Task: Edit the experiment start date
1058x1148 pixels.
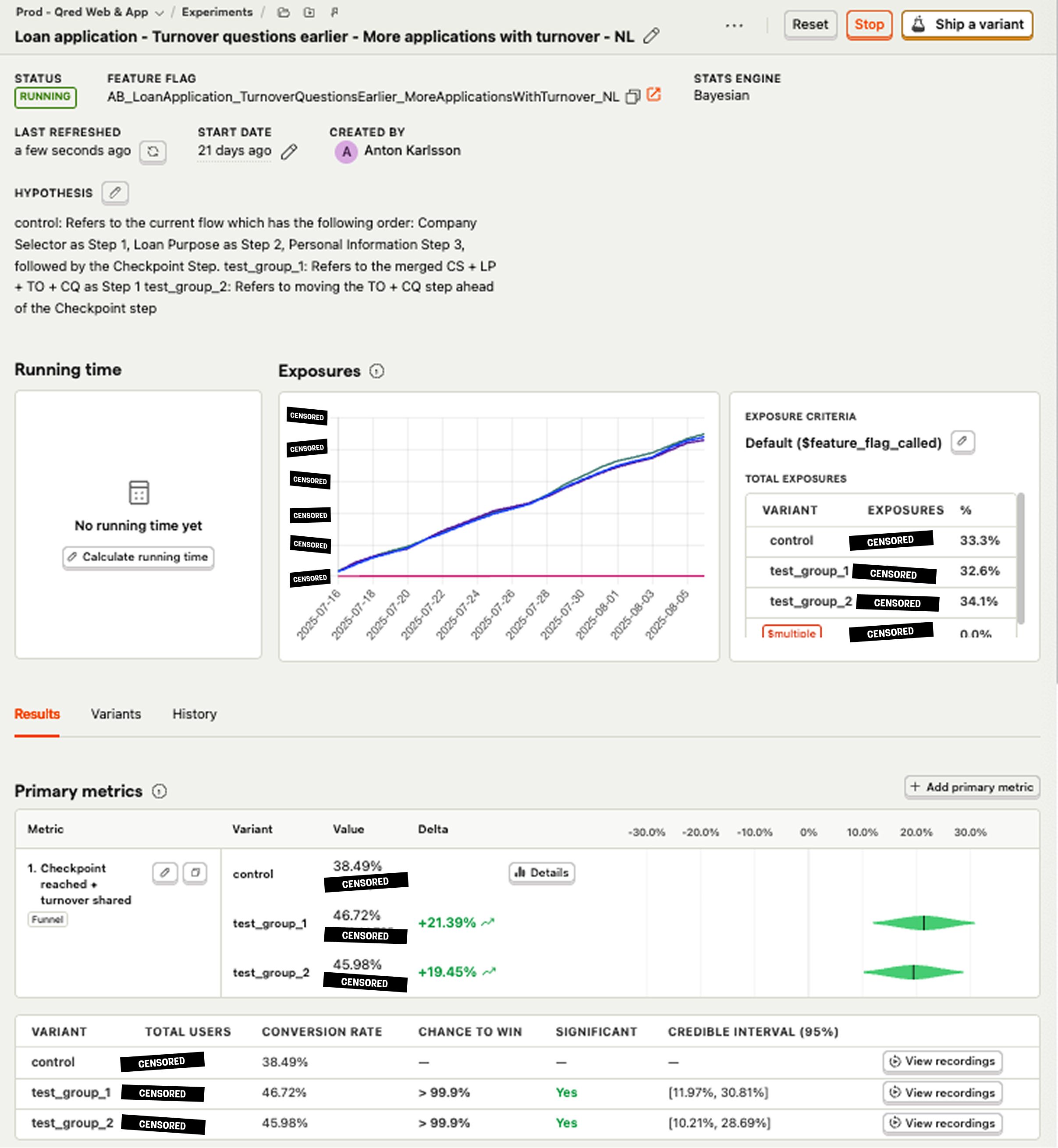Action: pos(289,152)
